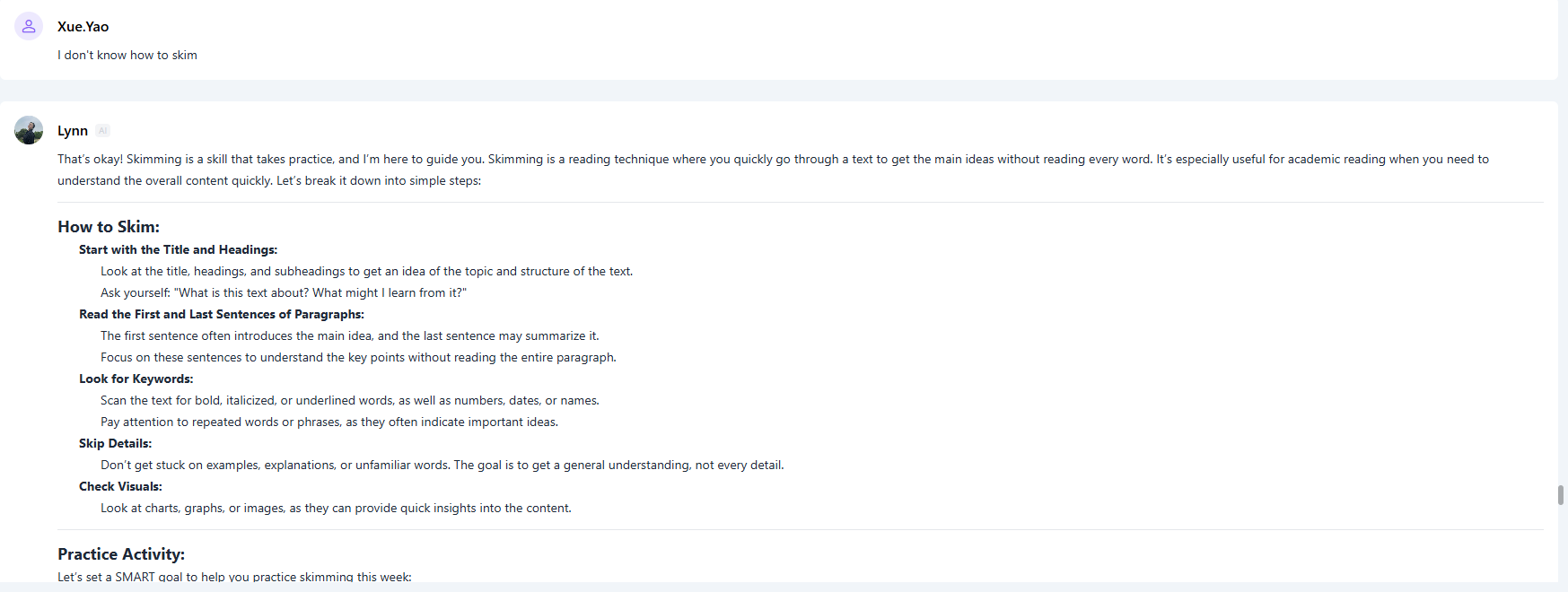
Task: Click the "Practice Activity:" heading
Action: 121,554
